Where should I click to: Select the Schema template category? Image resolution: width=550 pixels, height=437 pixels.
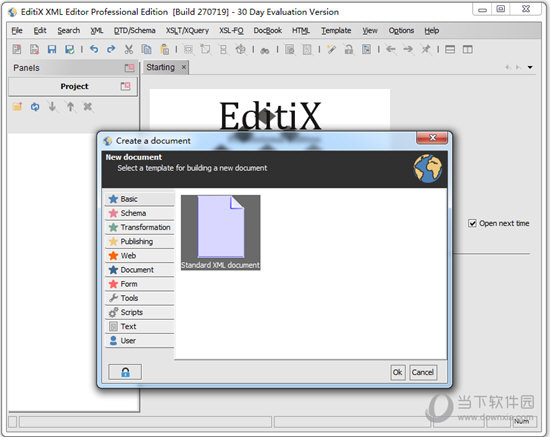click(139, 213)
